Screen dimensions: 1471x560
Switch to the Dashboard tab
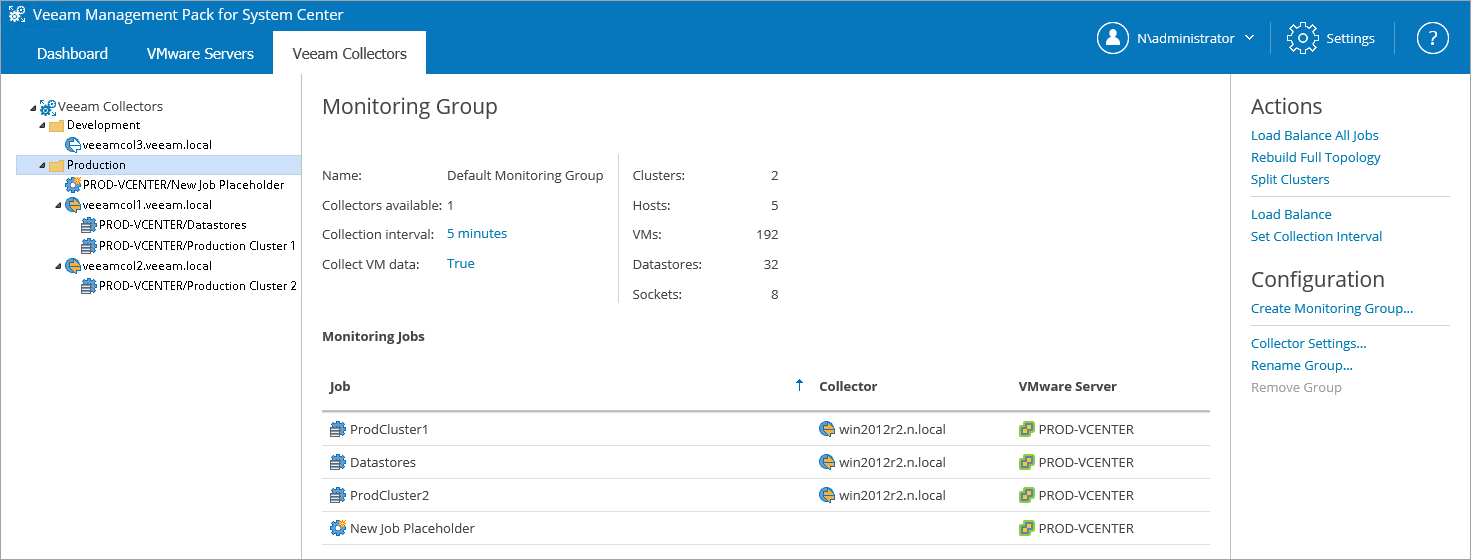point(72,53)
